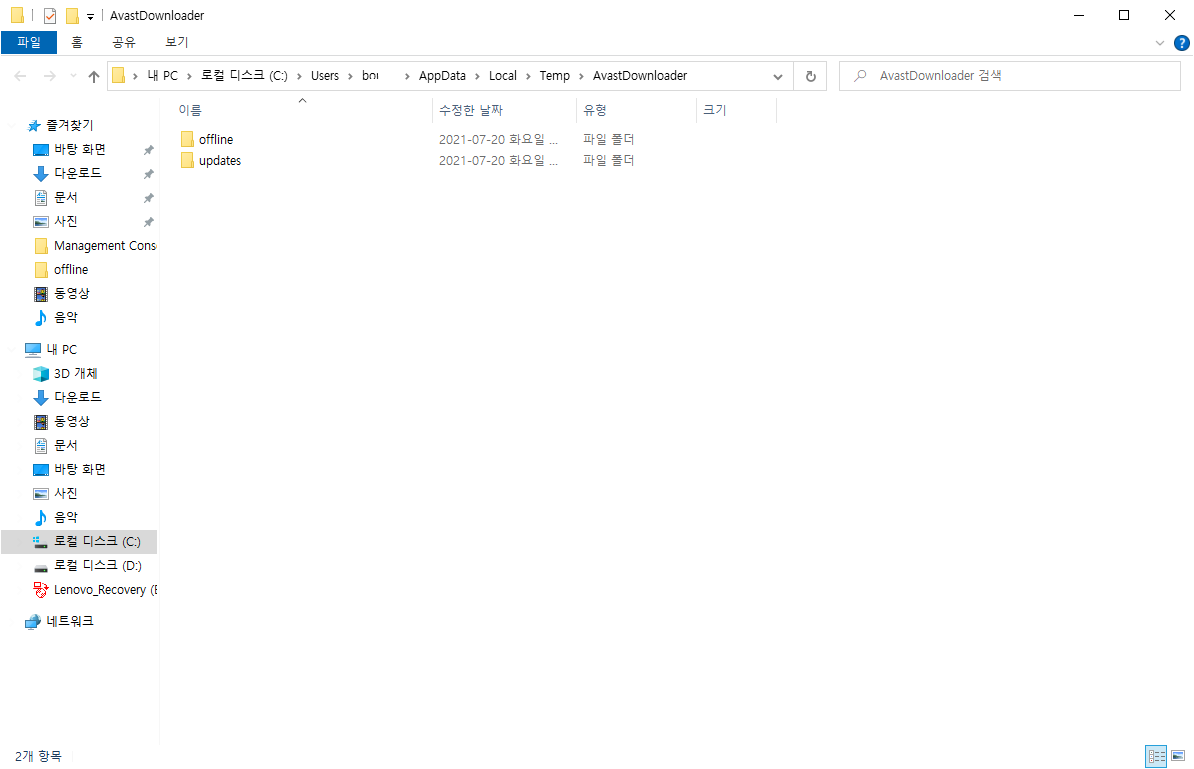Click the AvastDownloader 검색 search box

click(x=1010, y=76)
